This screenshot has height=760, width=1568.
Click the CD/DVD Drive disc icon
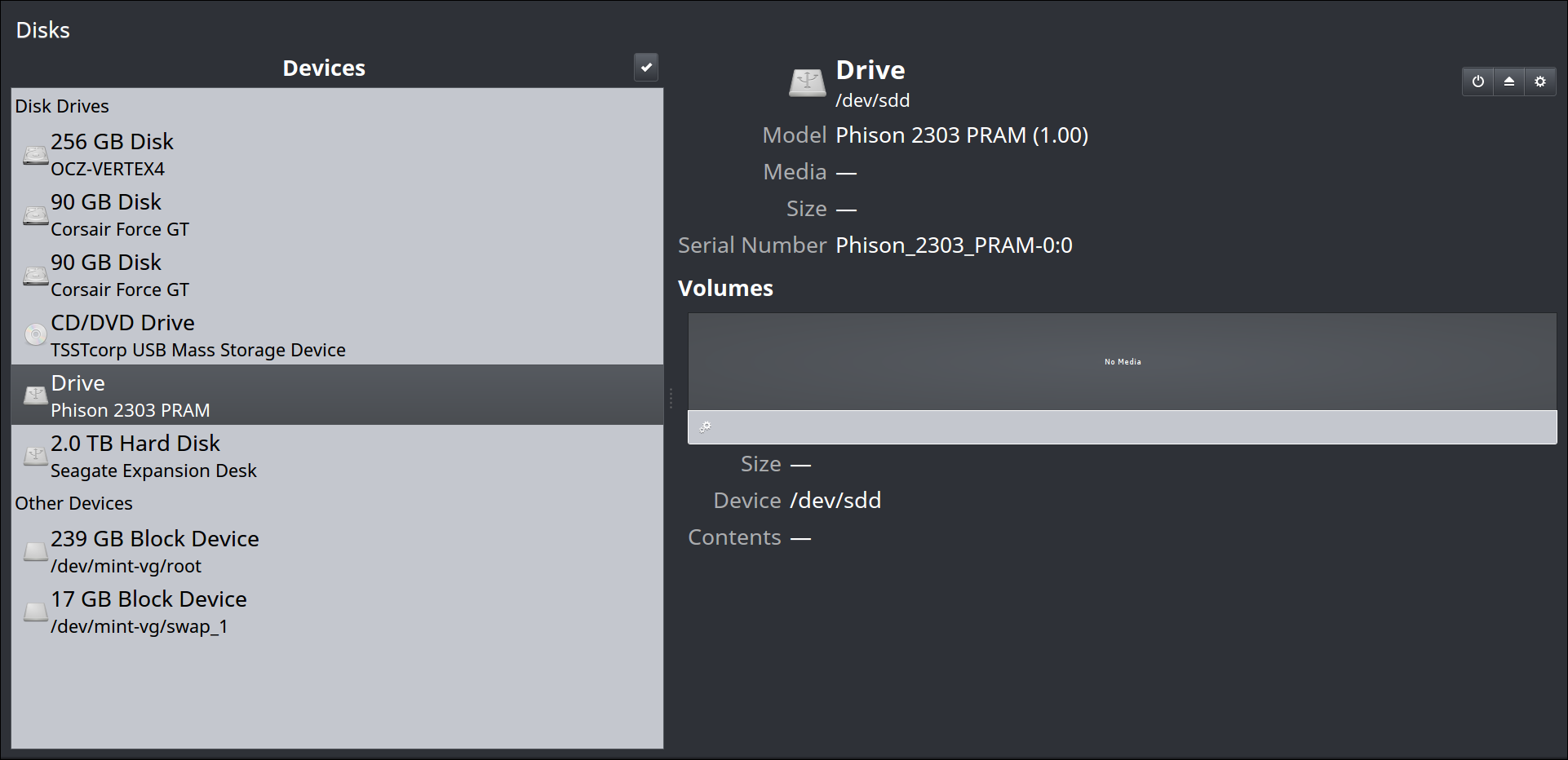click(x=35, y=334)
